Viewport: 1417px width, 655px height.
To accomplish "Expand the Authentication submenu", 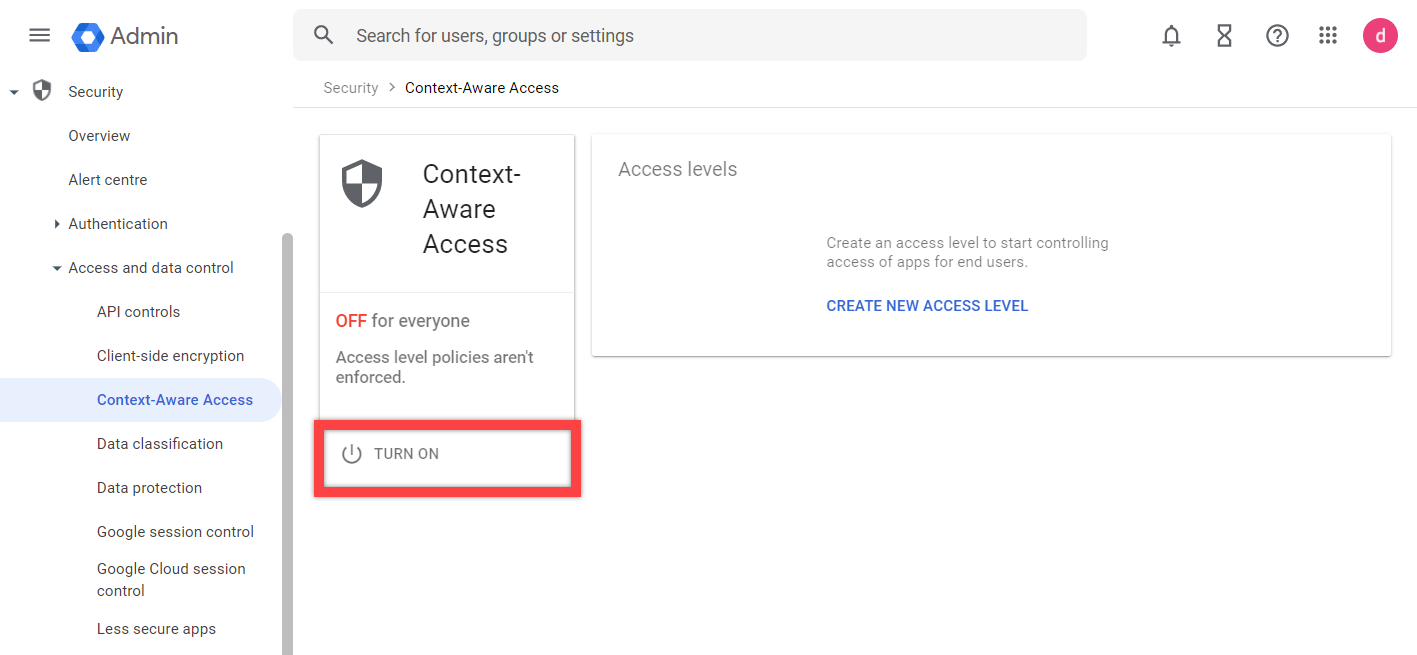I will tap(57, 224).
